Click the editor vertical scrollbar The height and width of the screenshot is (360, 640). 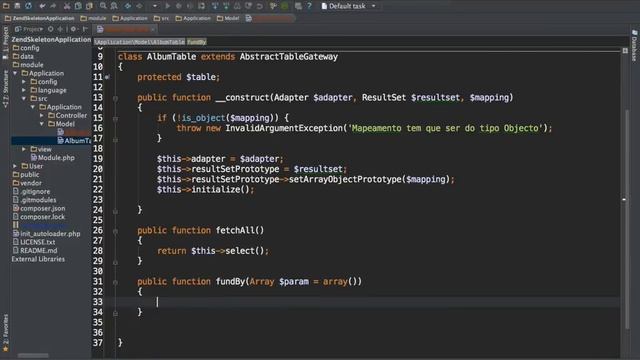click(x=627, y=219)
